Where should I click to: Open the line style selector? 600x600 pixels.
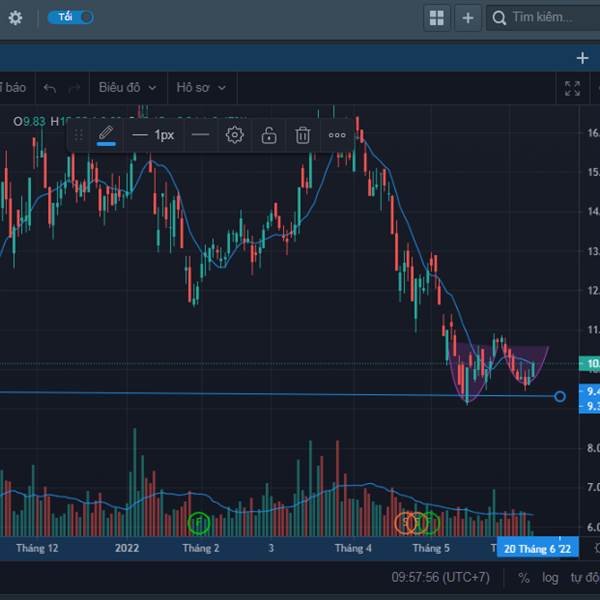point(201,134)
